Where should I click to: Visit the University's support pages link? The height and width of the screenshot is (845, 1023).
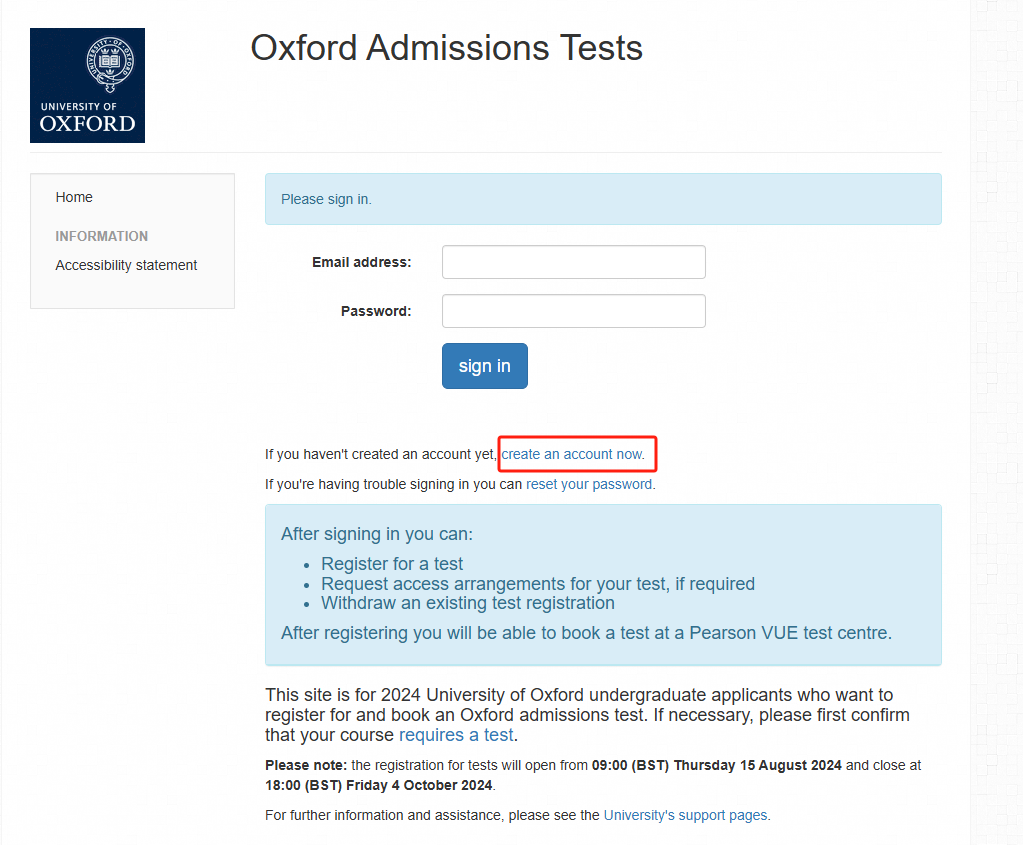[x=685, y=815]
